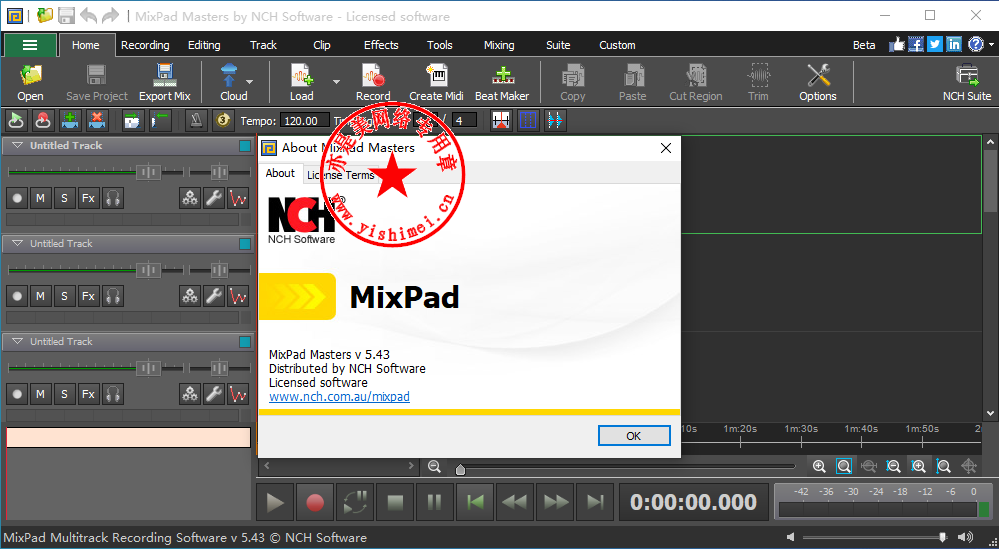Viewport: 999px width, 549px height.
Task: Open the Mixing ribbon tab
Action: [499, 45]
